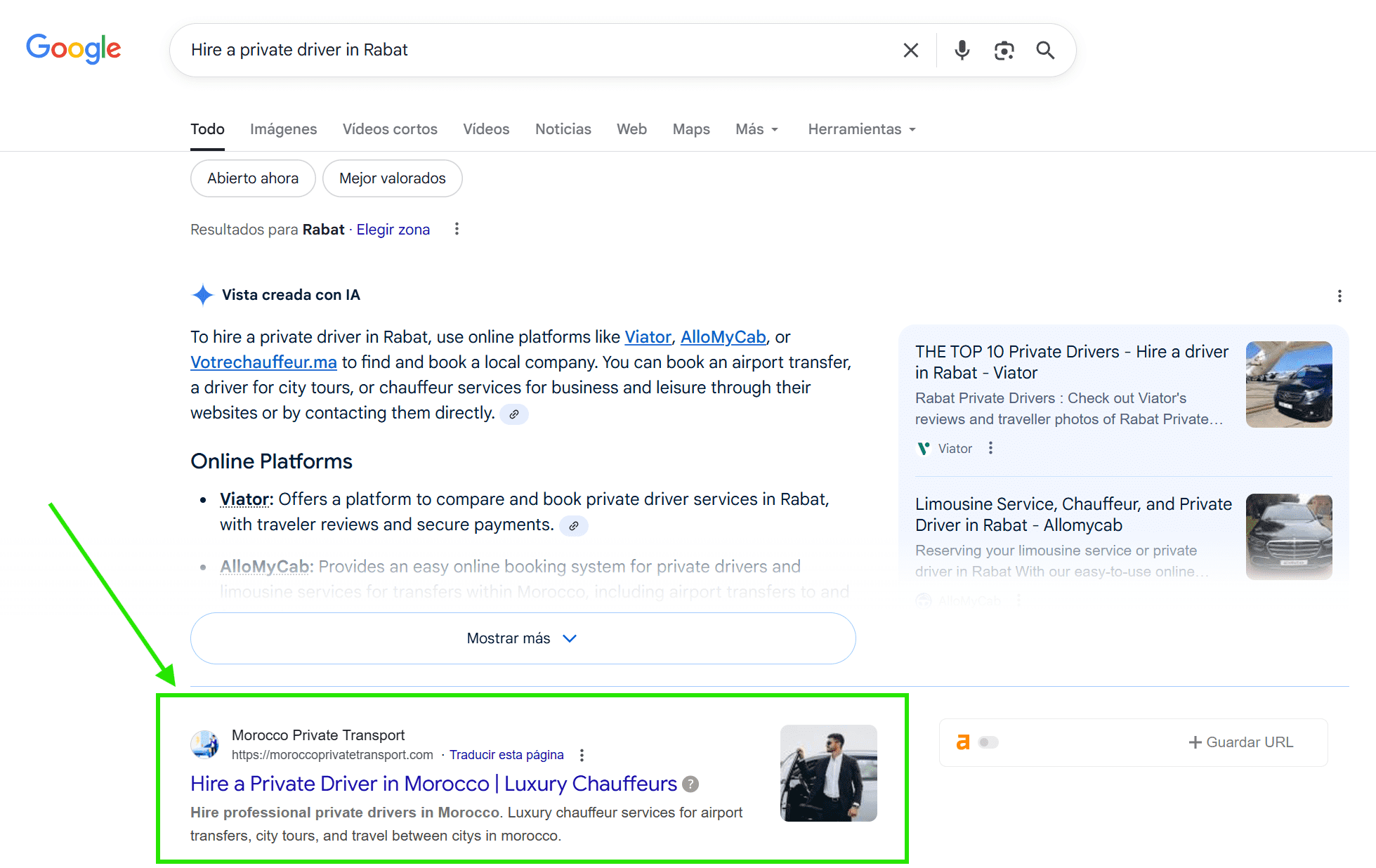Expand the Más dropdown menu

tap(756, 129)
